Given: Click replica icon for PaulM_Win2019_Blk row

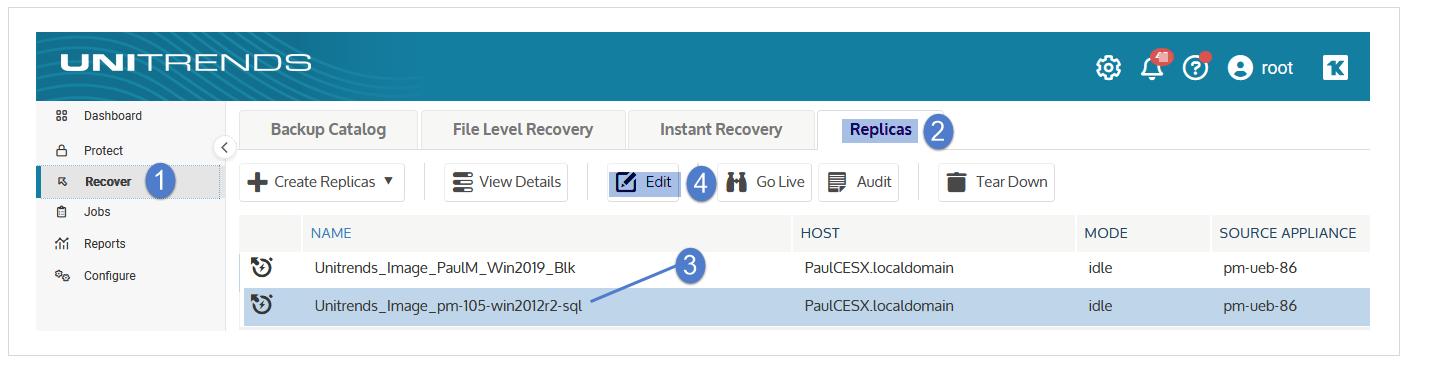Looking at the screenshot, I should pyautogui.click(x=261, y=267).
